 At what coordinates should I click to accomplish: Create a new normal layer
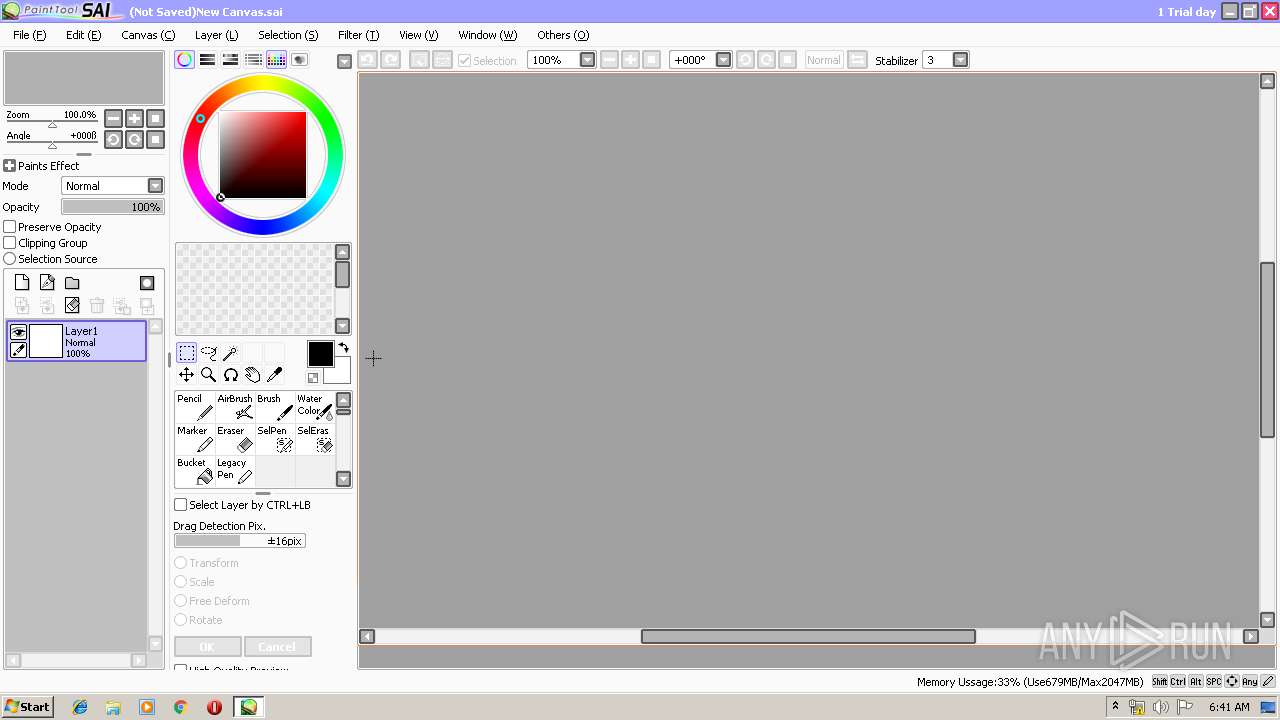[22, 283]
